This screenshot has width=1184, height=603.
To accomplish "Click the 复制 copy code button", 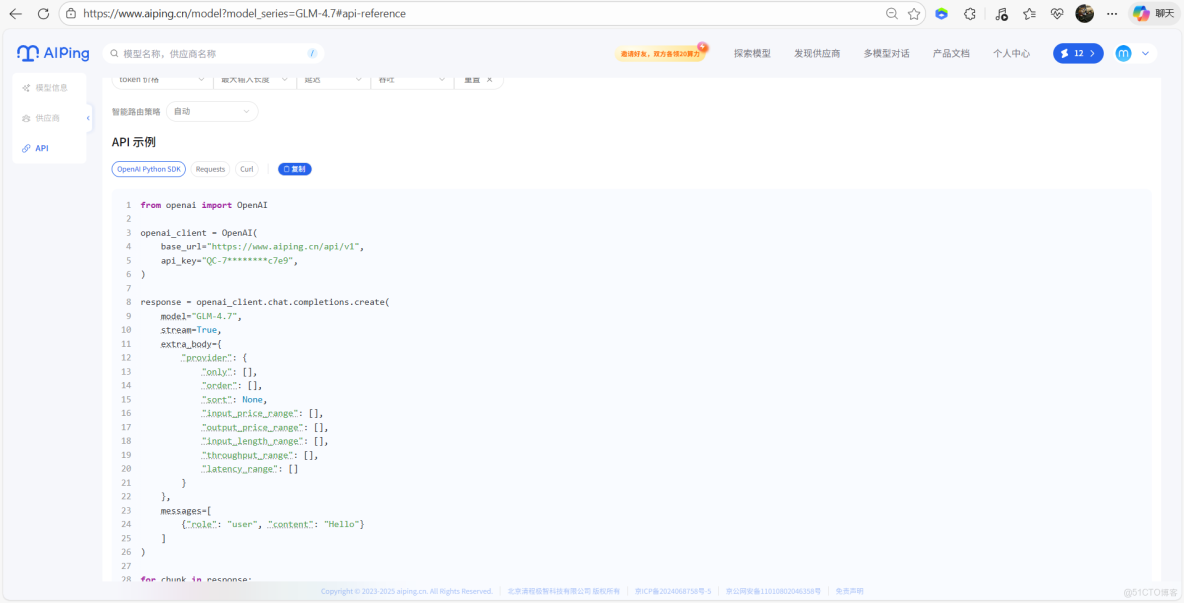I will [x=294, y=169].
